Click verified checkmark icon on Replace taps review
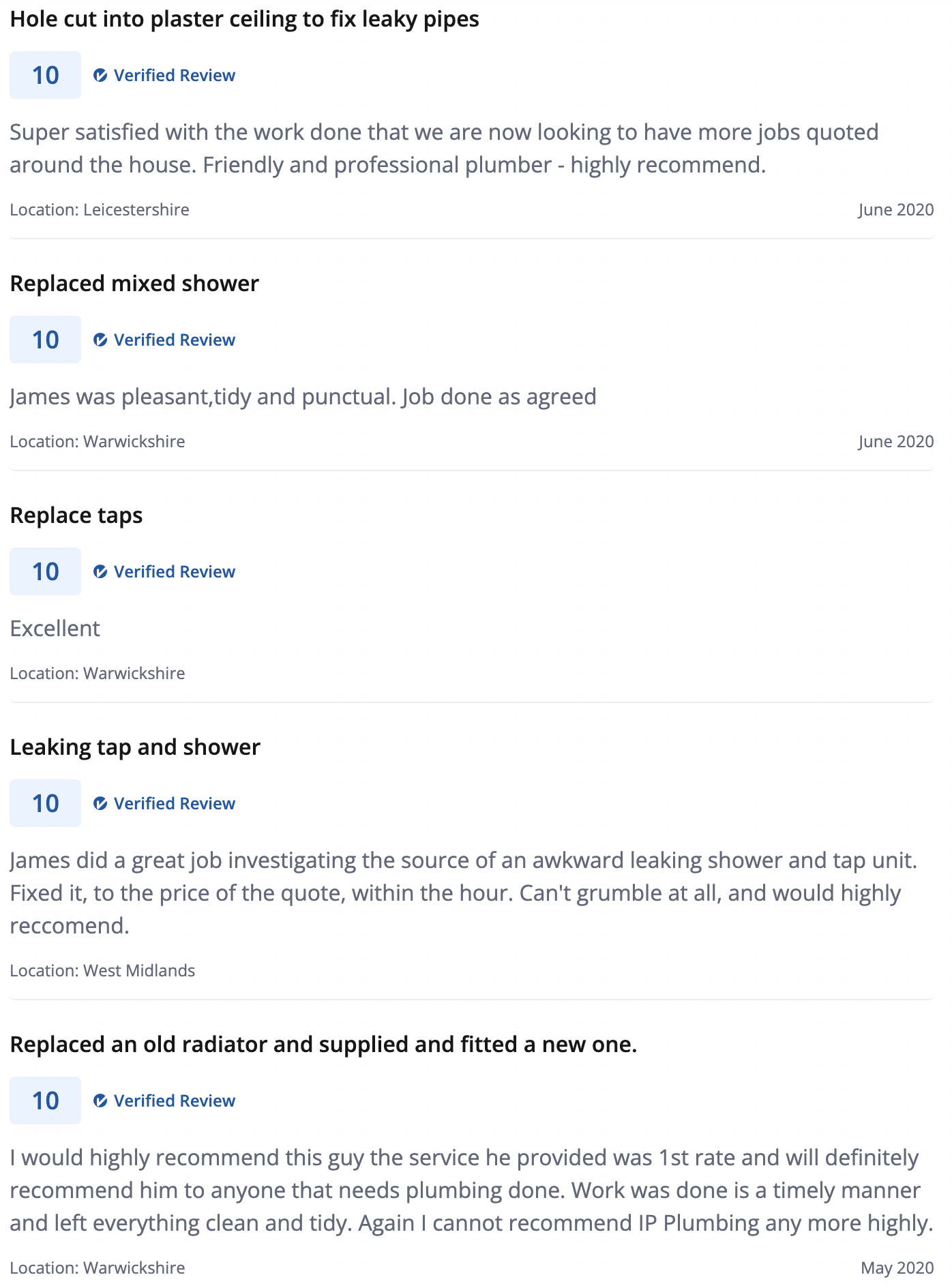 100,571
